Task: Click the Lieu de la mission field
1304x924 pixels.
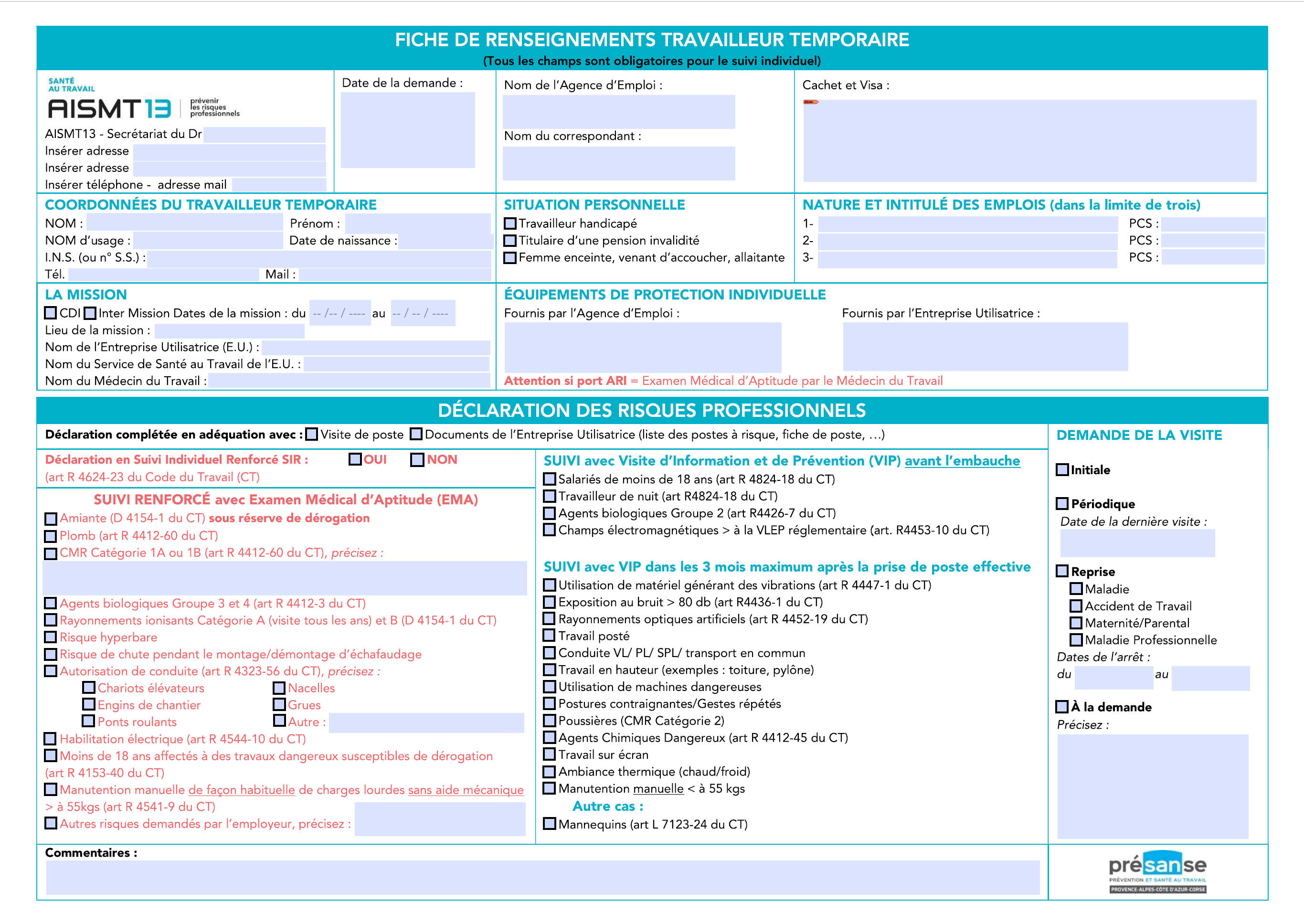Action: click(x=229, y=330)
